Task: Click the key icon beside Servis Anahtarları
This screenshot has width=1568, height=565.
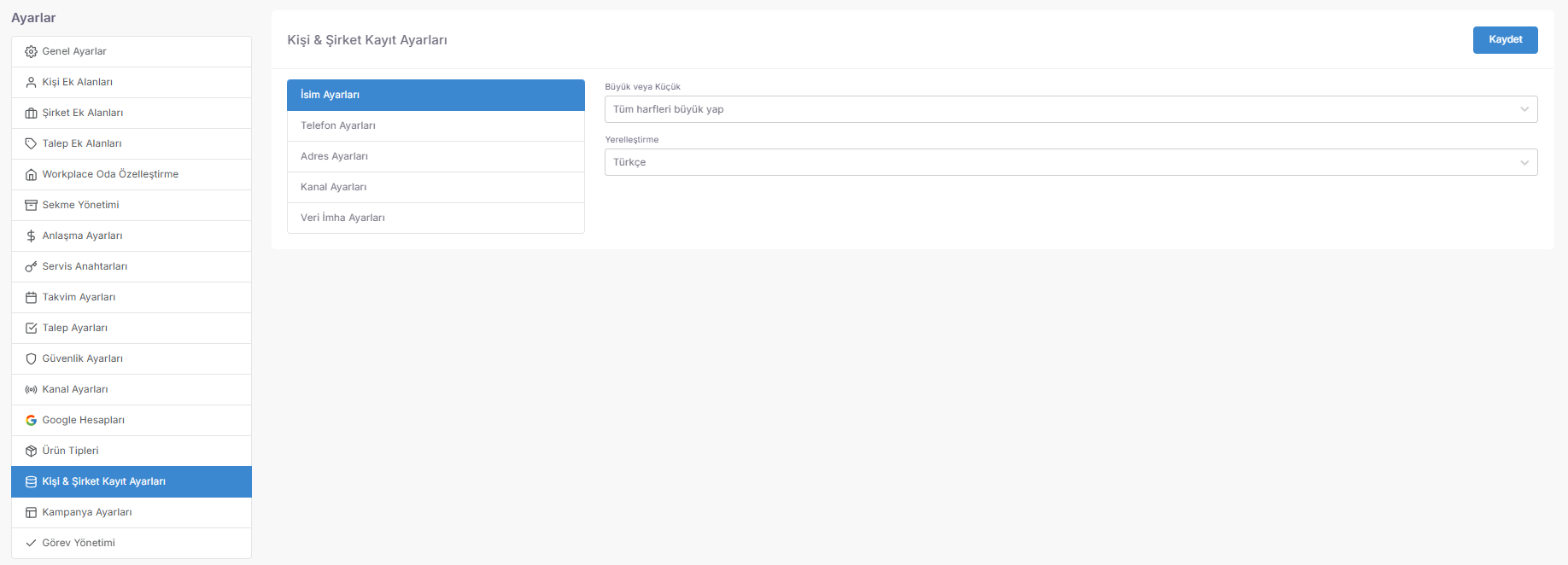Action: click(x=31, y=266)
